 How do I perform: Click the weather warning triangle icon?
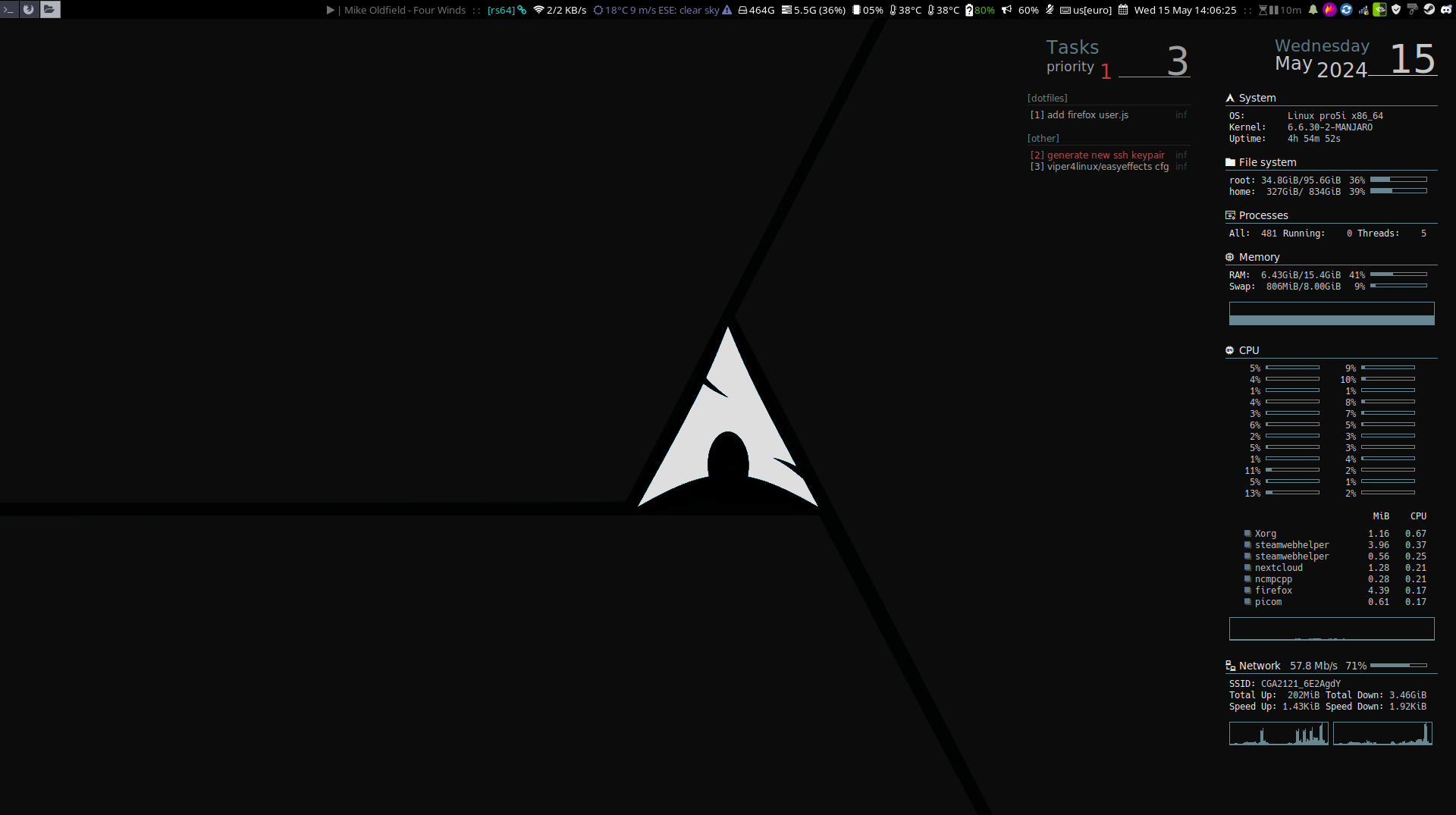pos(727,10)
